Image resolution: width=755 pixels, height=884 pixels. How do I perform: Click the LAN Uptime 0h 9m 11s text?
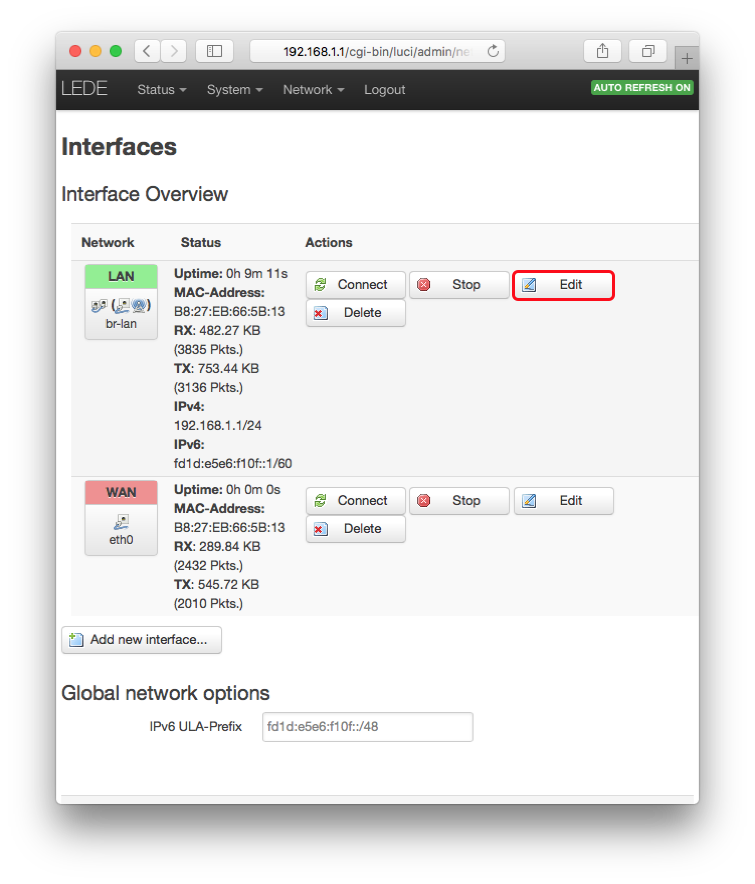[x=231, y=273]
